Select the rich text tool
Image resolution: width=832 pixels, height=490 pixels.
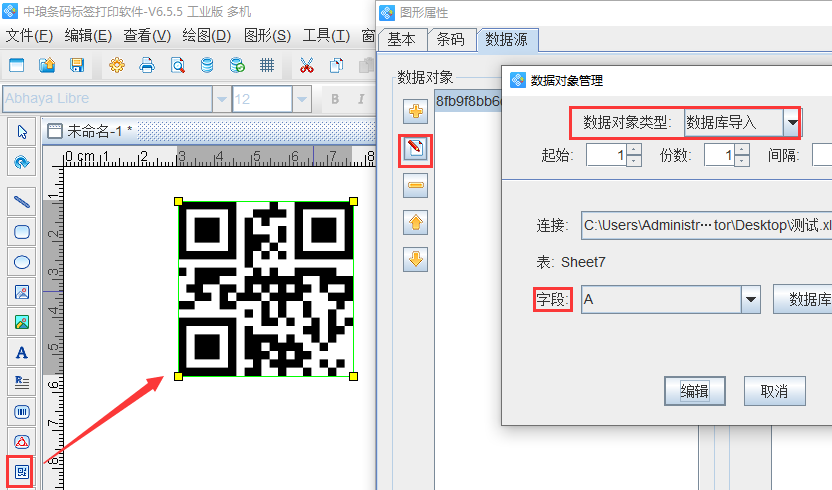22,382
